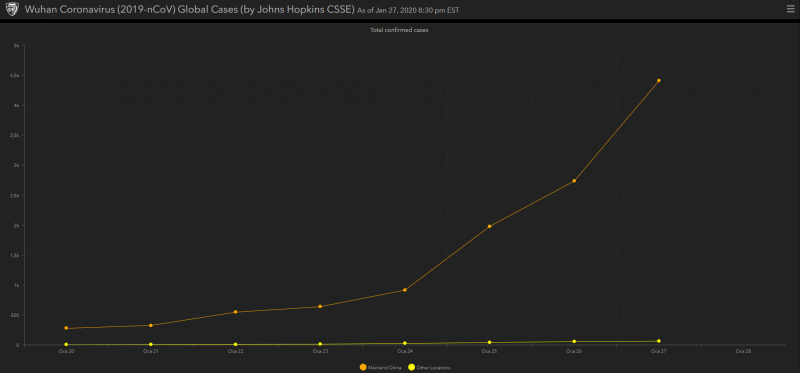800x373 pixels.
Task: Click the 'Oca 20' x-axis label
Action: tap(66, 351)
